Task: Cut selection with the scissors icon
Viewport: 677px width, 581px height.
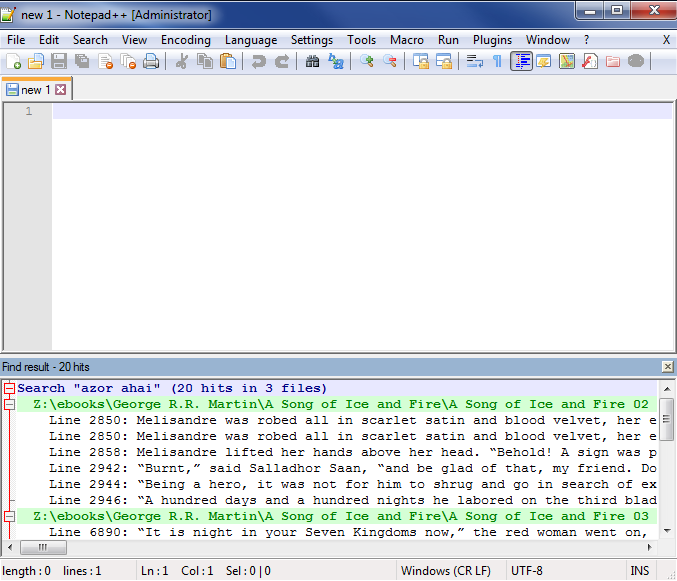Action: tap(182, 61)
